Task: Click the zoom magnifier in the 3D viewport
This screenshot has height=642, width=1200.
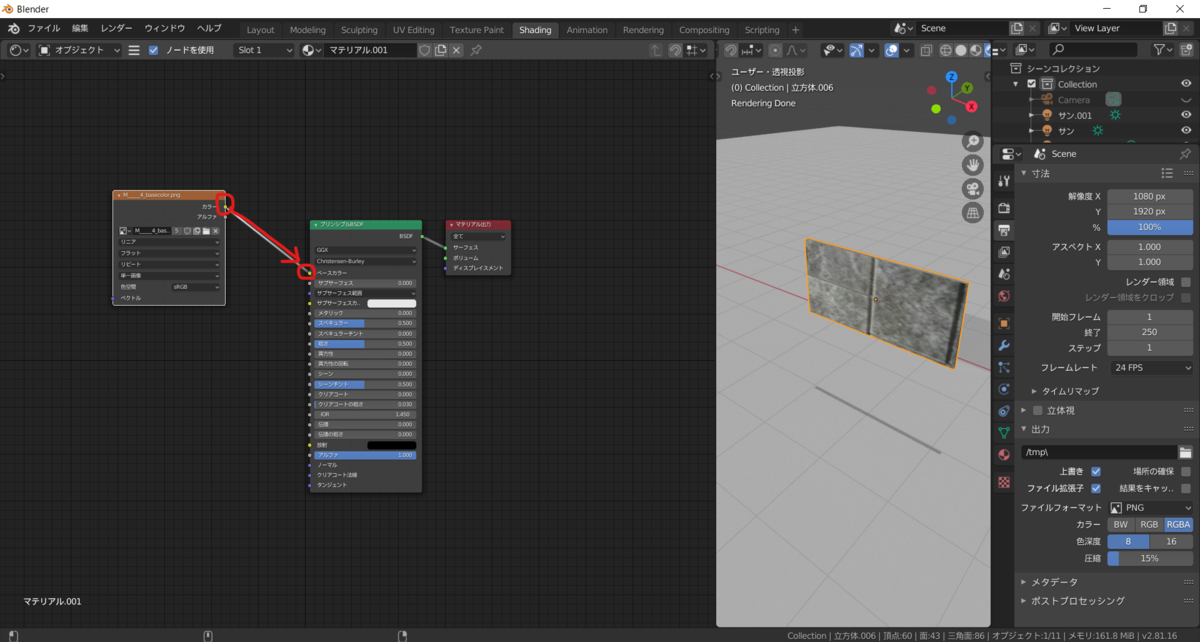Action: click(972, 142)
